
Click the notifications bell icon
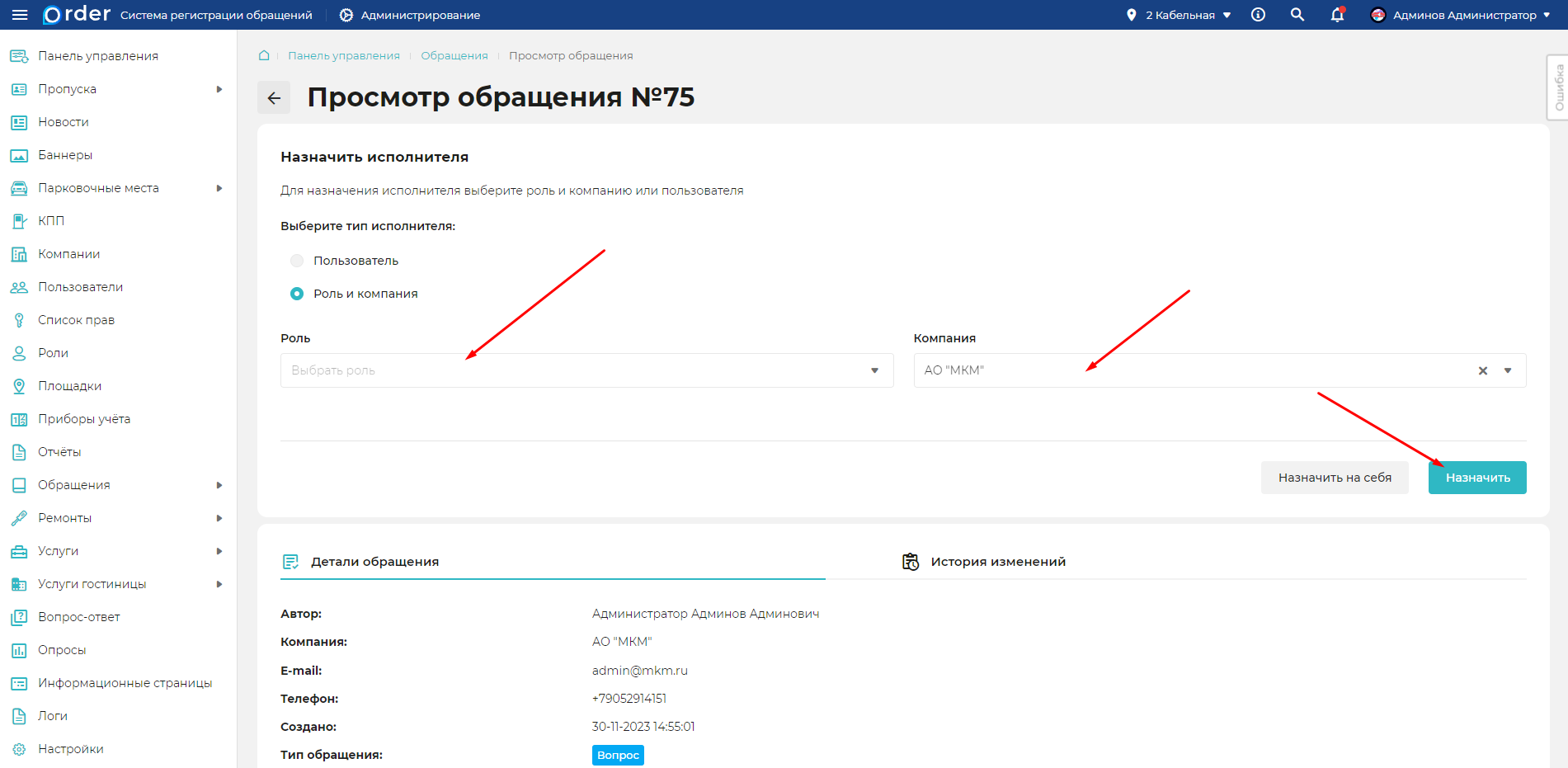[1337, 15]
